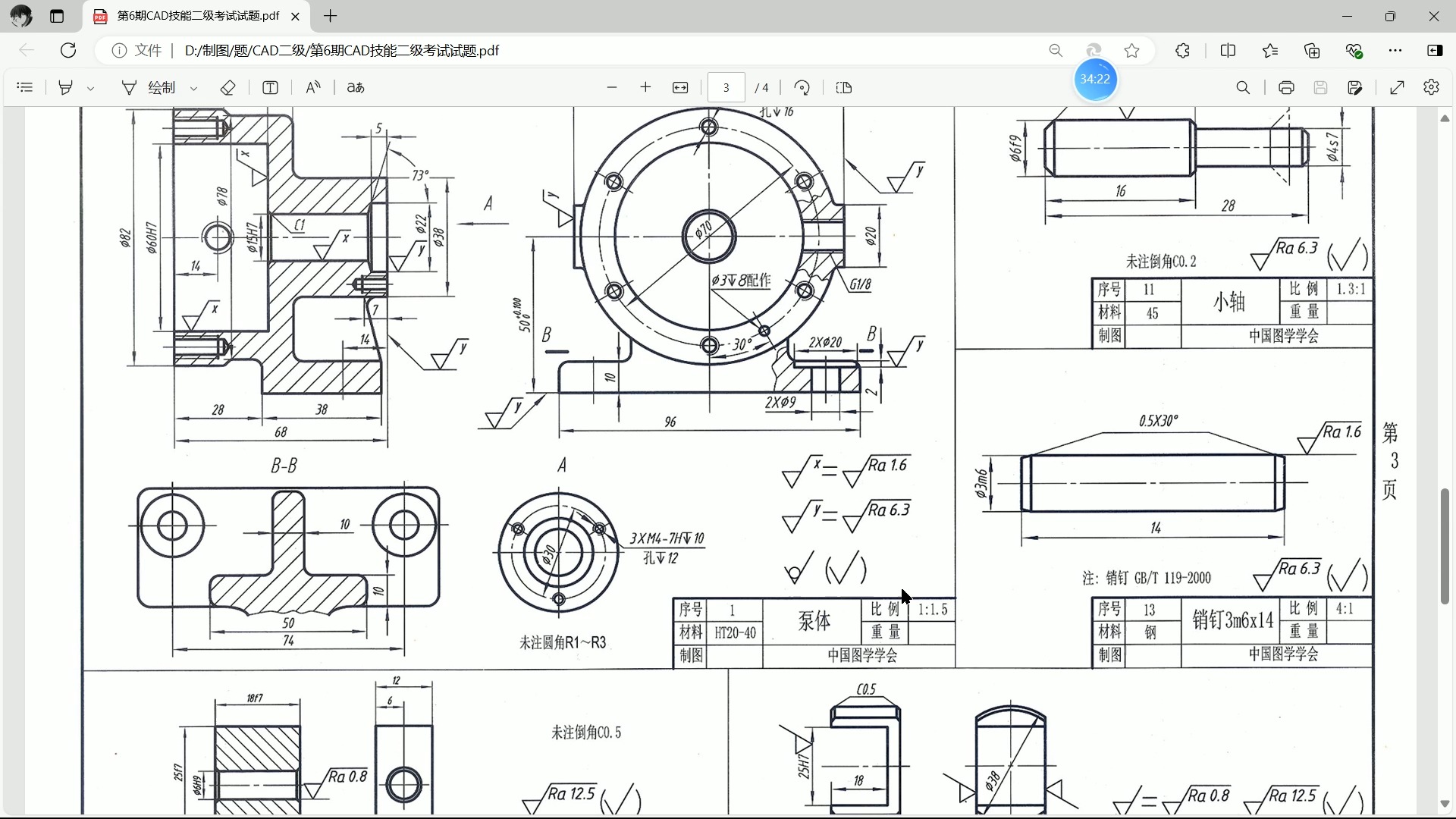Select the eraser tool
This screenshot has height=819, width=1456.
pos(227,87)
